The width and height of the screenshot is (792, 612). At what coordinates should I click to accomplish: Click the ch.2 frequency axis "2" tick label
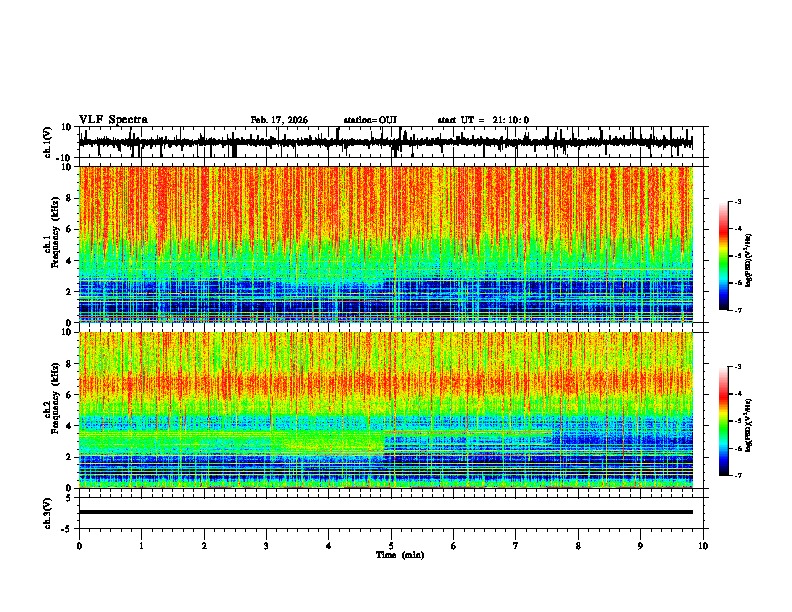click(69, 457)
